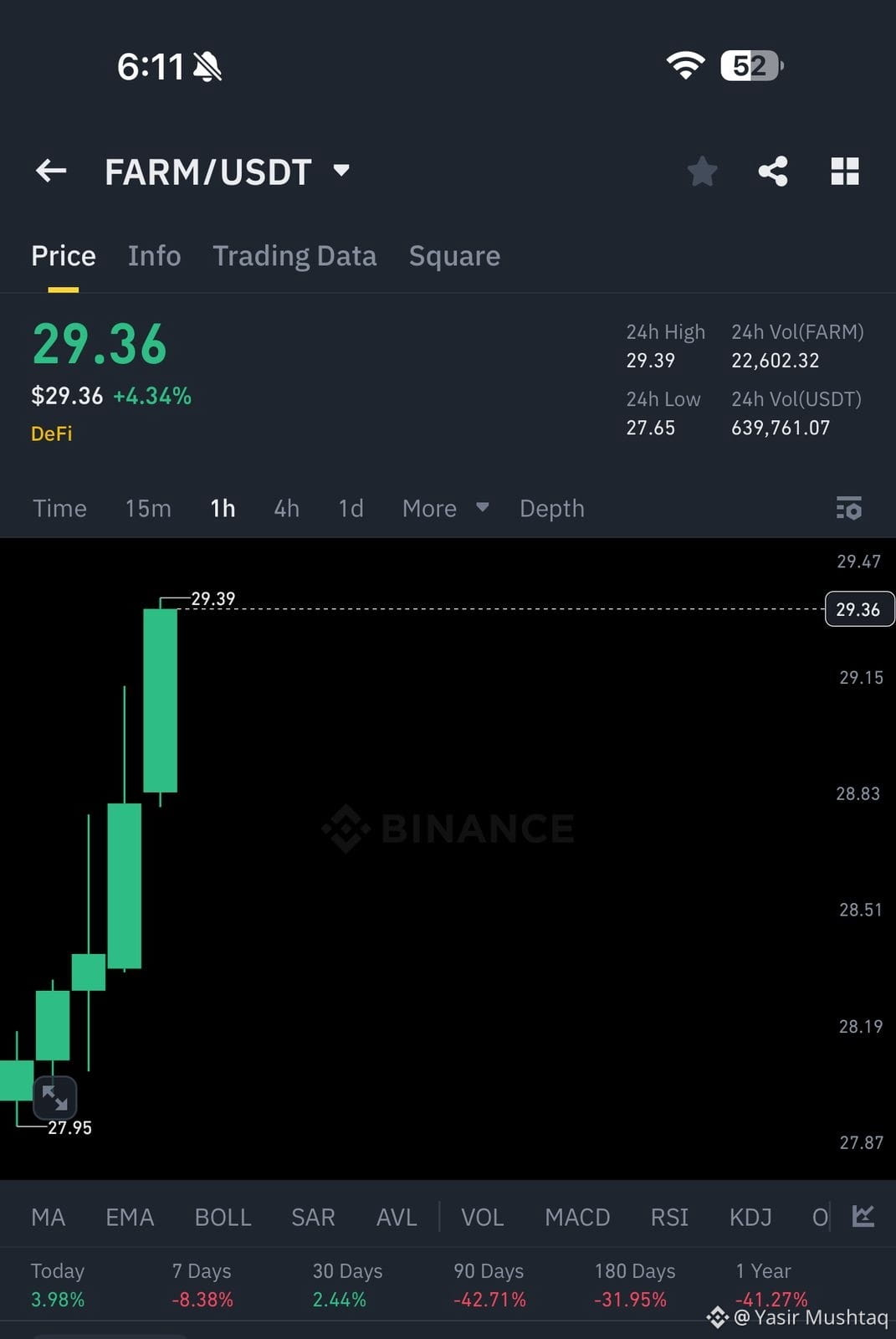Open the Depth chart view
Image resolution: width=896 pixels, height=1339 pixels.
(551, 508)
